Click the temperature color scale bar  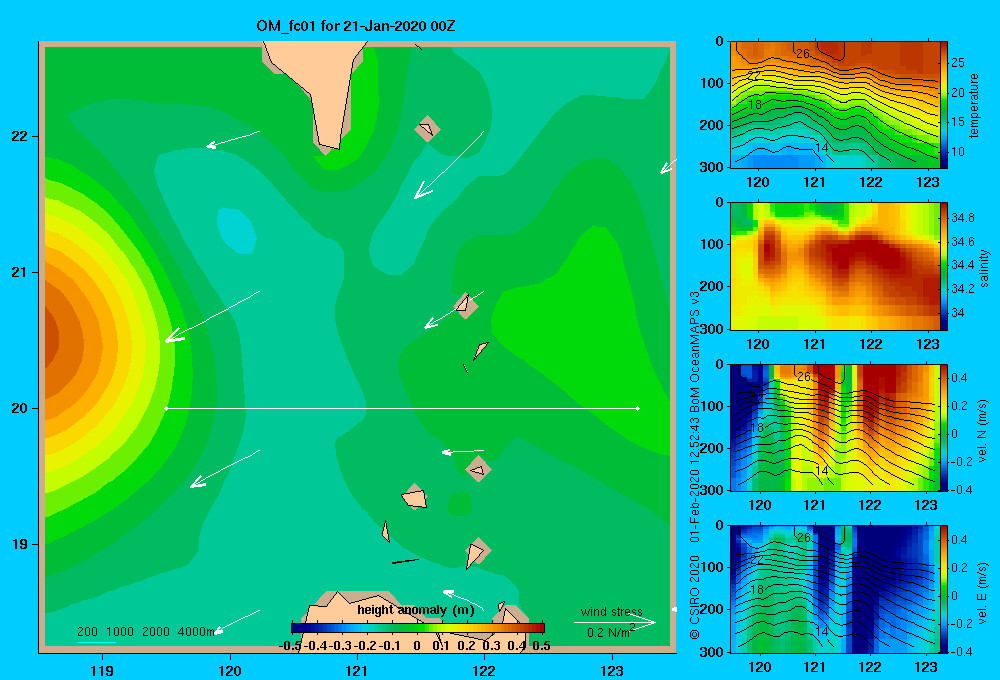click(944, 105)
